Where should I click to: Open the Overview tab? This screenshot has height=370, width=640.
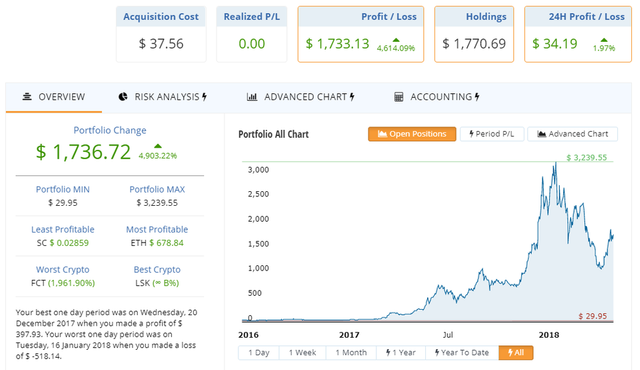point(53,97)
